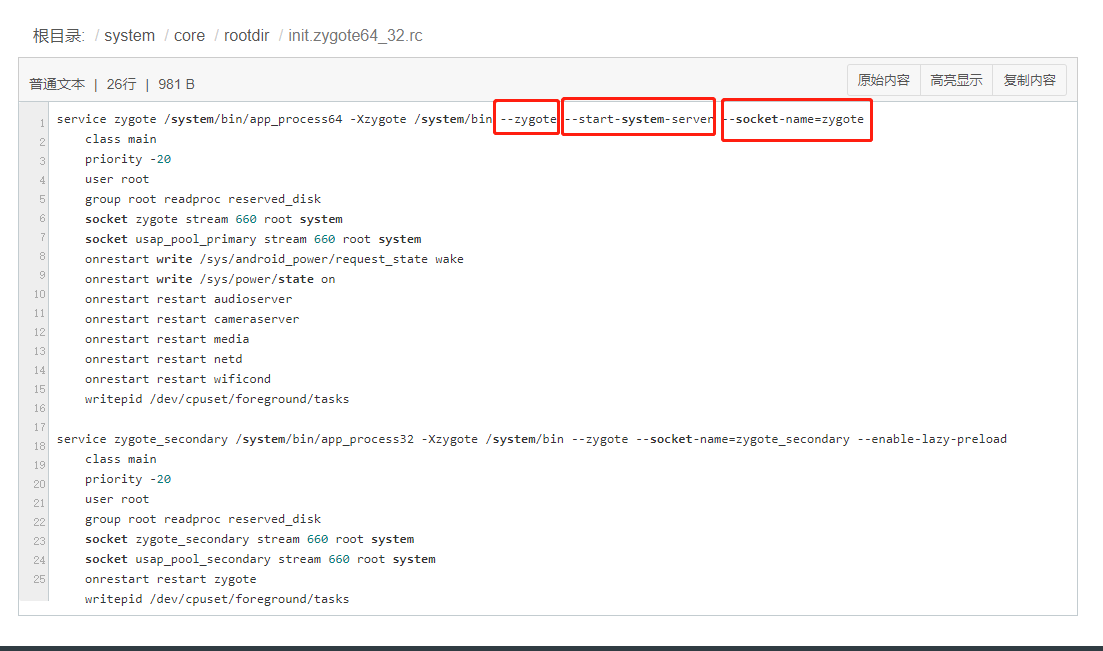
Task: Click the 26行 line count label
Action: [121, 84]
